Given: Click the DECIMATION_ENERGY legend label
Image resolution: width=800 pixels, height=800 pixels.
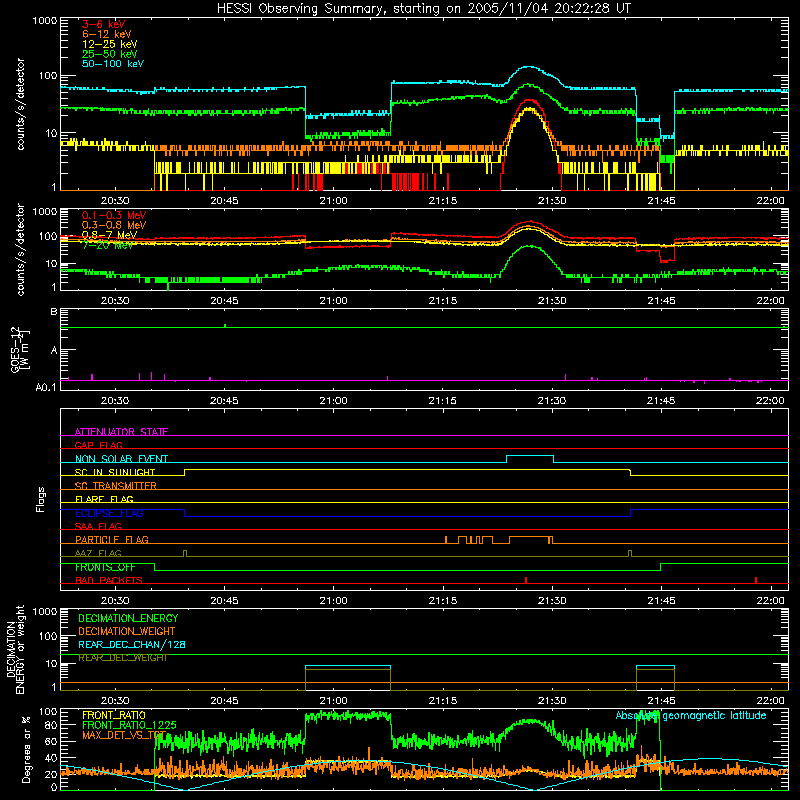Looking at the screenshot, I should coord(128,618).
